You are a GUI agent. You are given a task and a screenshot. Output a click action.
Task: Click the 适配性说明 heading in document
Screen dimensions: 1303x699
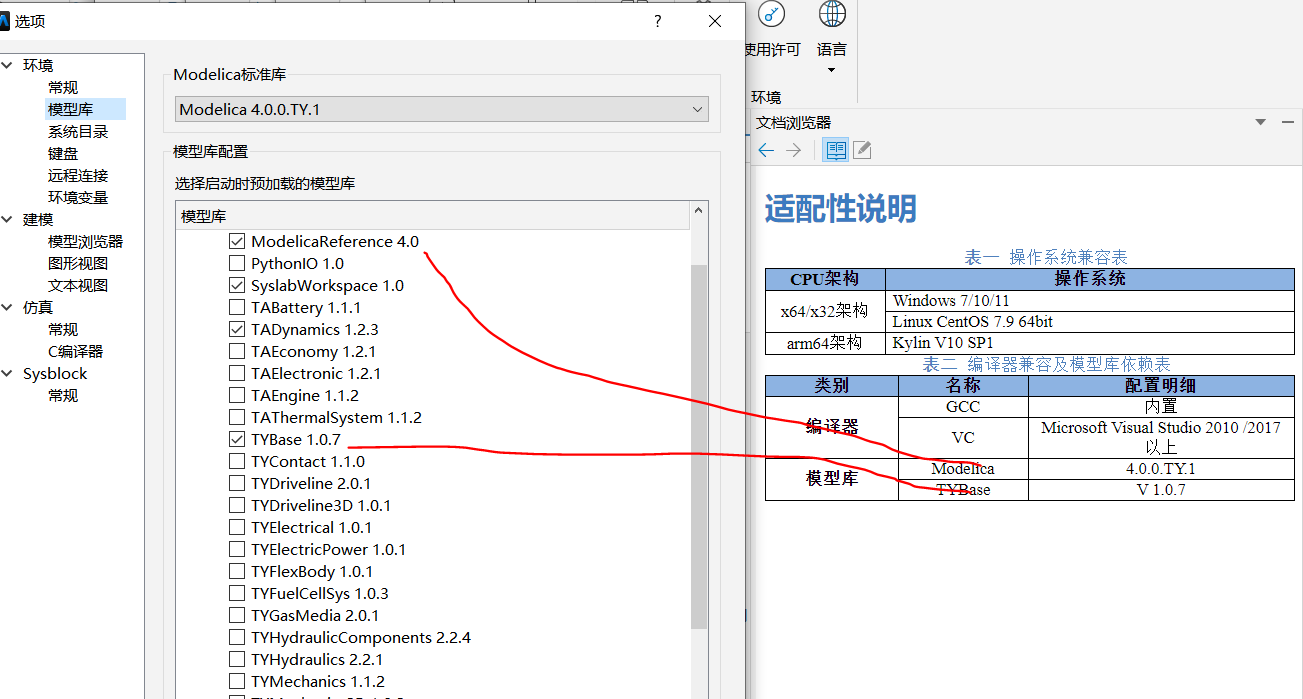[841, 208]
